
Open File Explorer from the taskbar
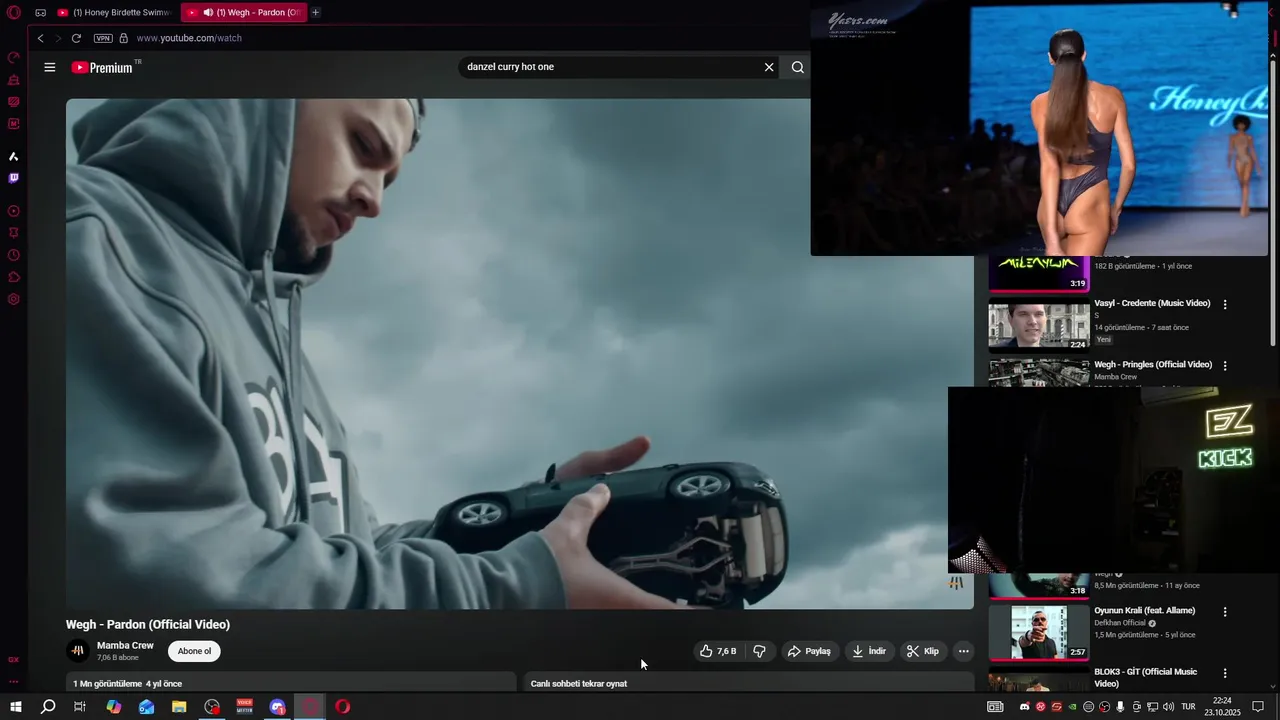(179, 707)
